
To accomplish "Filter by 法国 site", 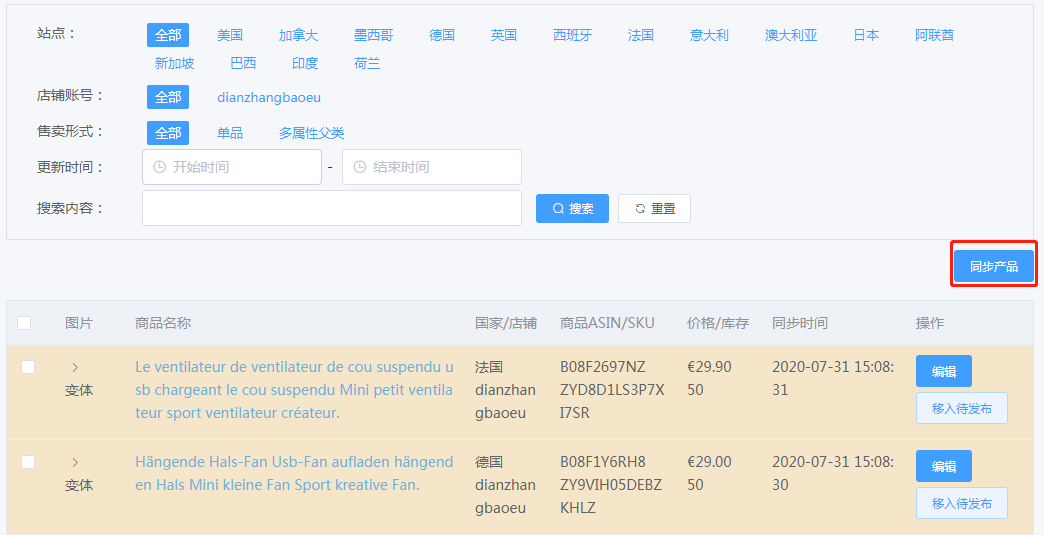I will (641, 35).
